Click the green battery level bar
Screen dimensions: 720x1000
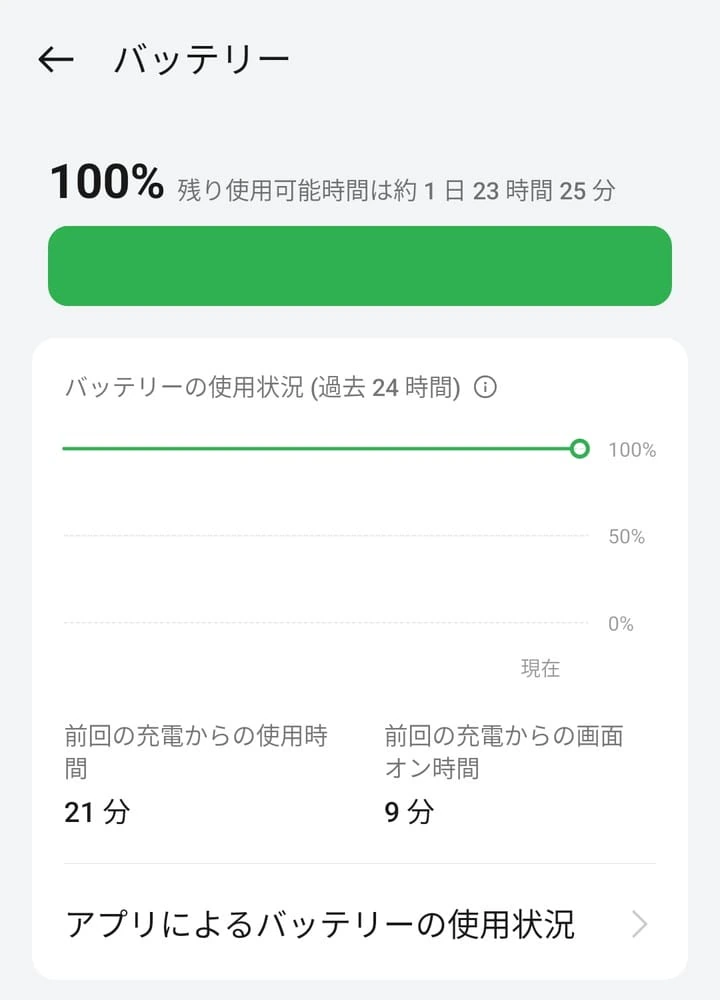pos(360,266)
